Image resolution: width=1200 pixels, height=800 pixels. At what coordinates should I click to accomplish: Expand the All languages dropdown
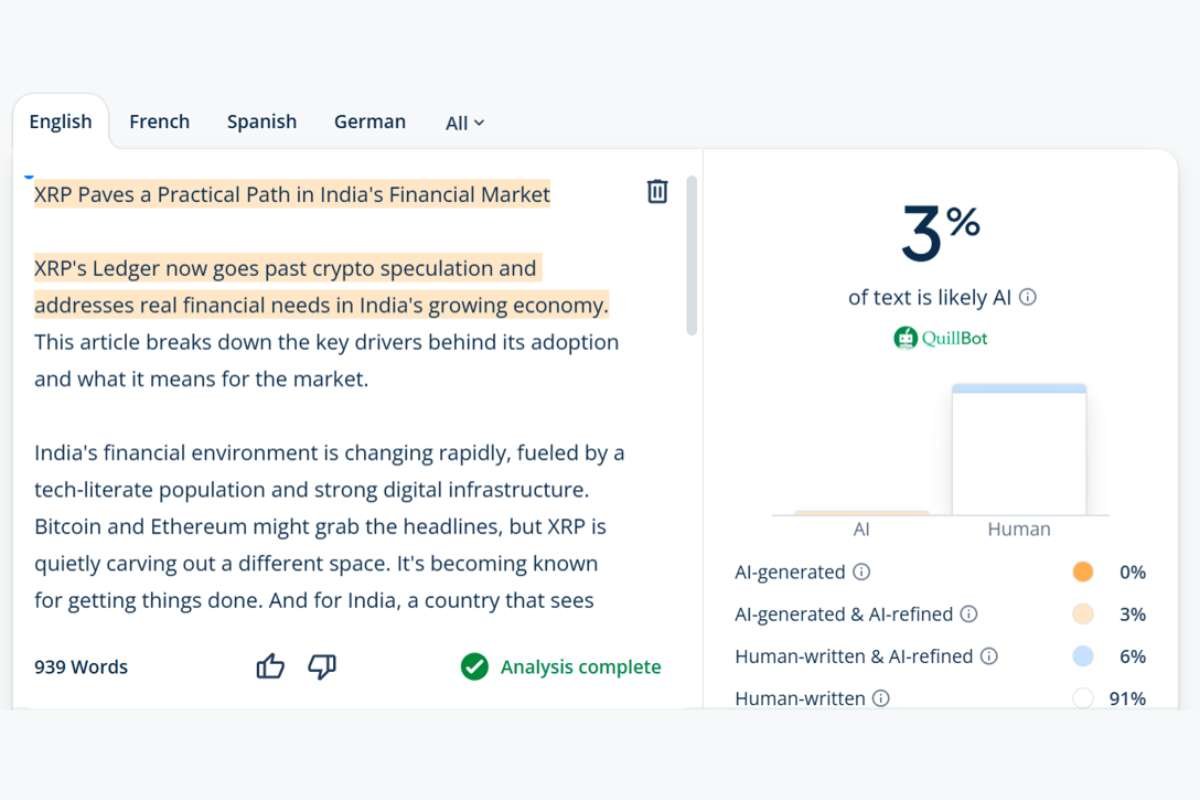click(465, 123)
